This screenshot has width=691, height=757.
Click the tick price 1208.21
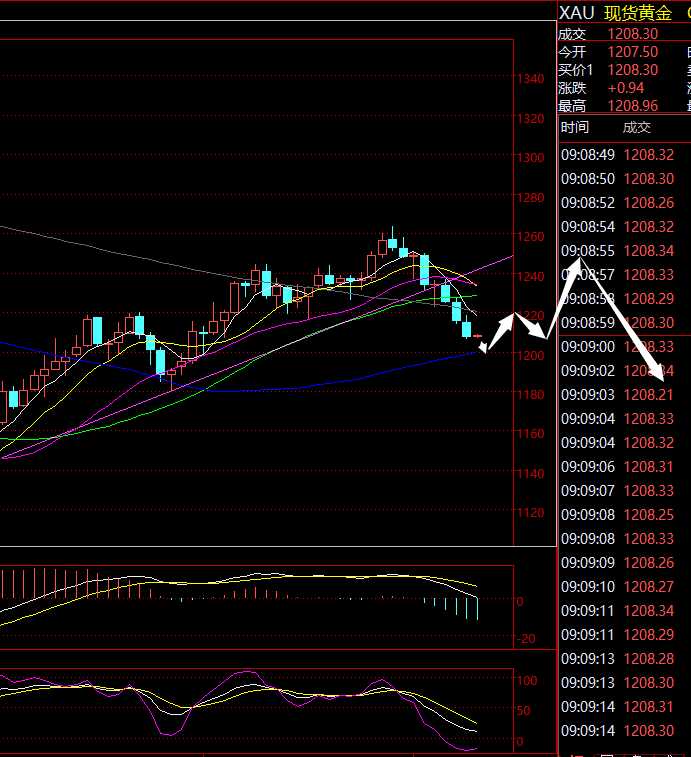[x=648, y=395]
